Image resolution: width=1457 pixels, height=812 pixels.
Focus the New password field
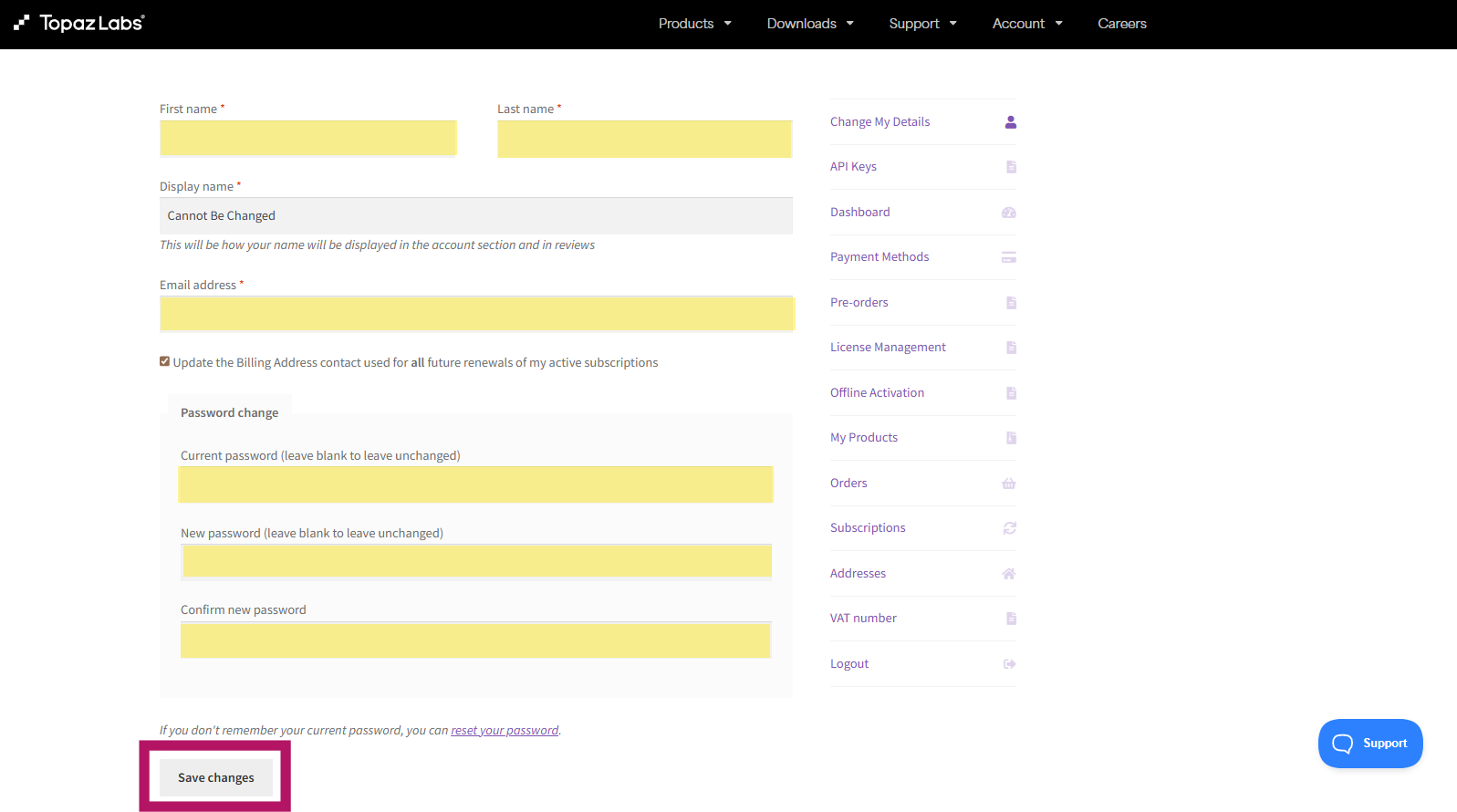(476, 562)
